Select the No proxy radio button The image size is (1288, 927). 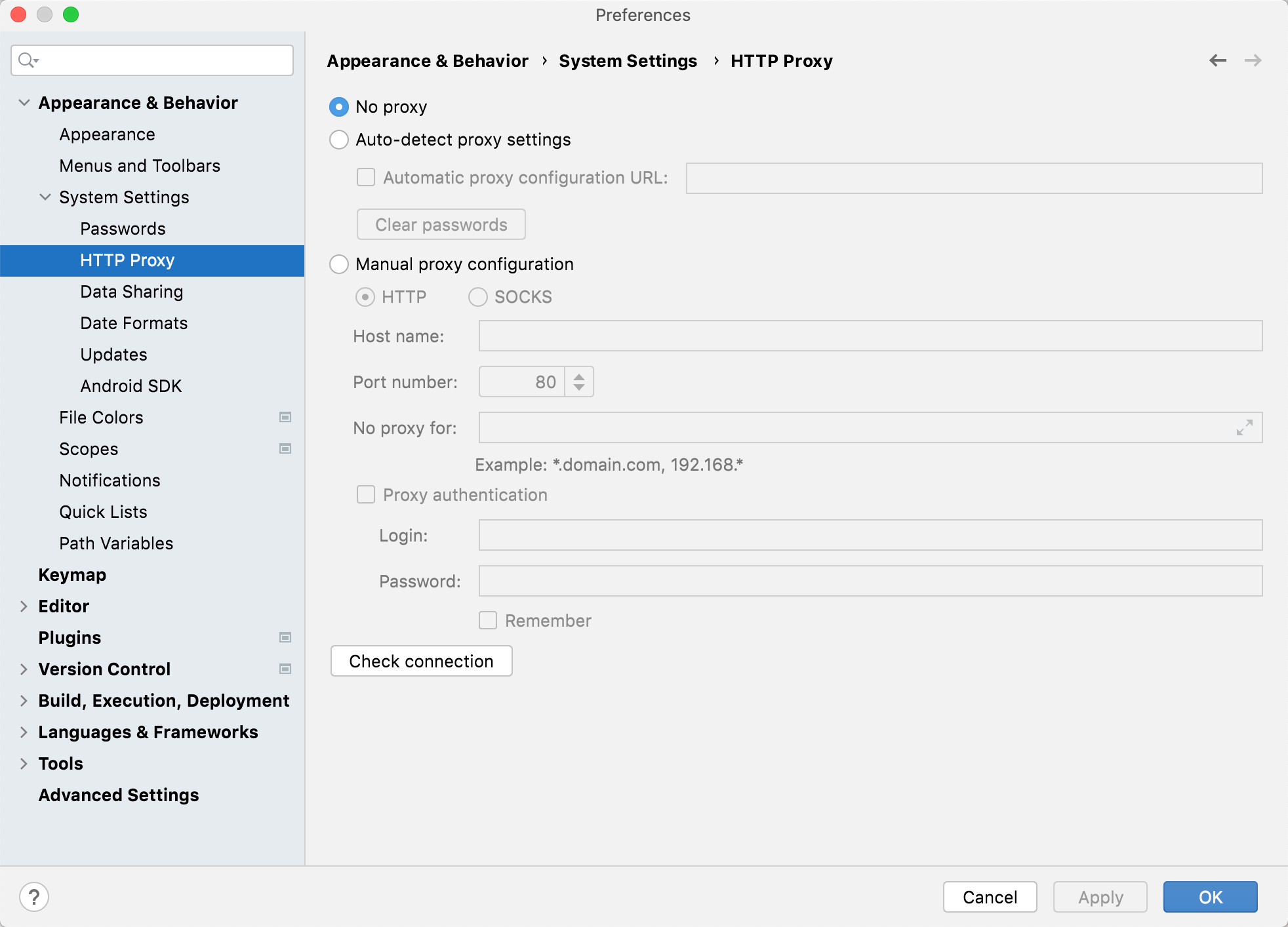(341, 107)
